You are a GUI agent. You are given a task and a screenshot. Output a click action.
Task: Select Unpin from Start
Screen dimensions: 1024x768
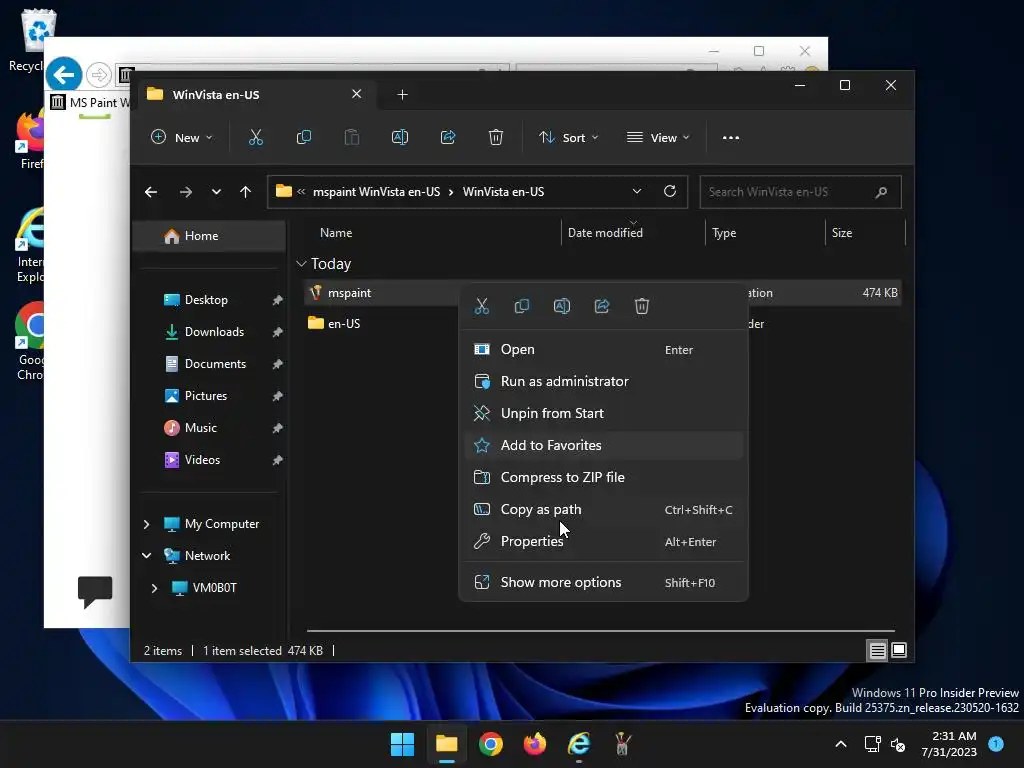[603, 413]
